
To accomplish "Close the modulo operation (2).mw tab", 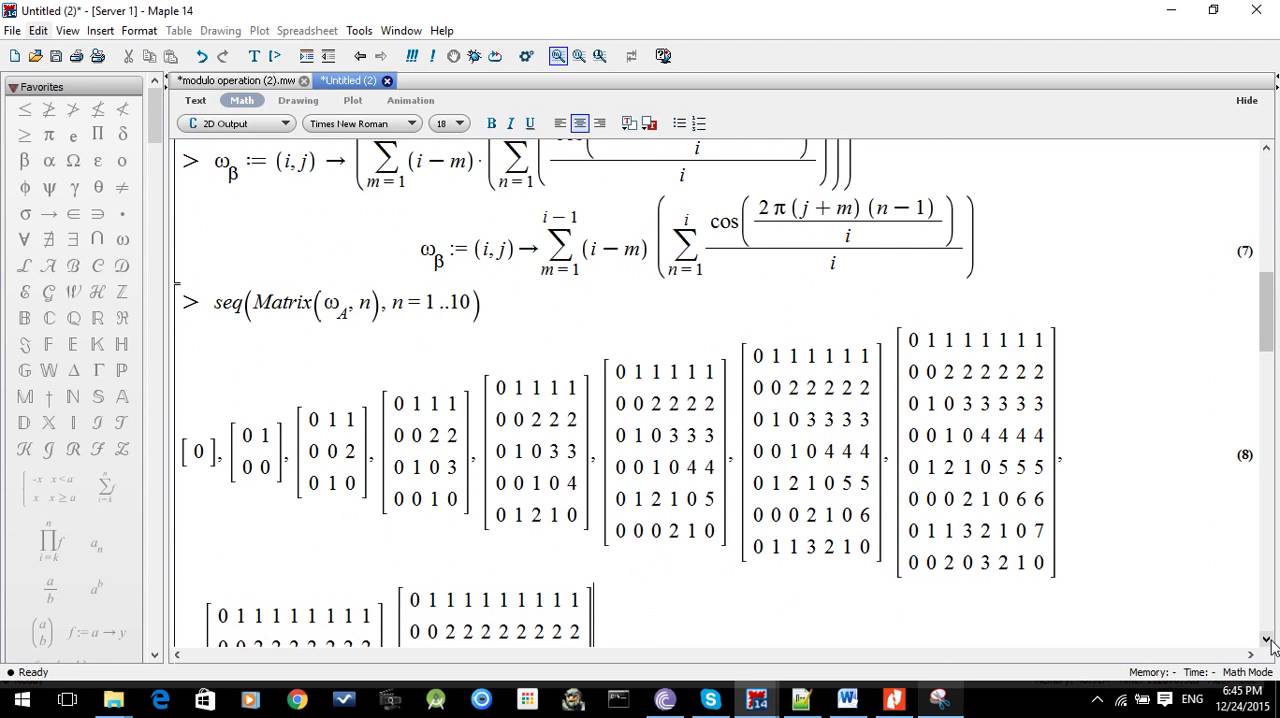I will (x=304, y=81).
